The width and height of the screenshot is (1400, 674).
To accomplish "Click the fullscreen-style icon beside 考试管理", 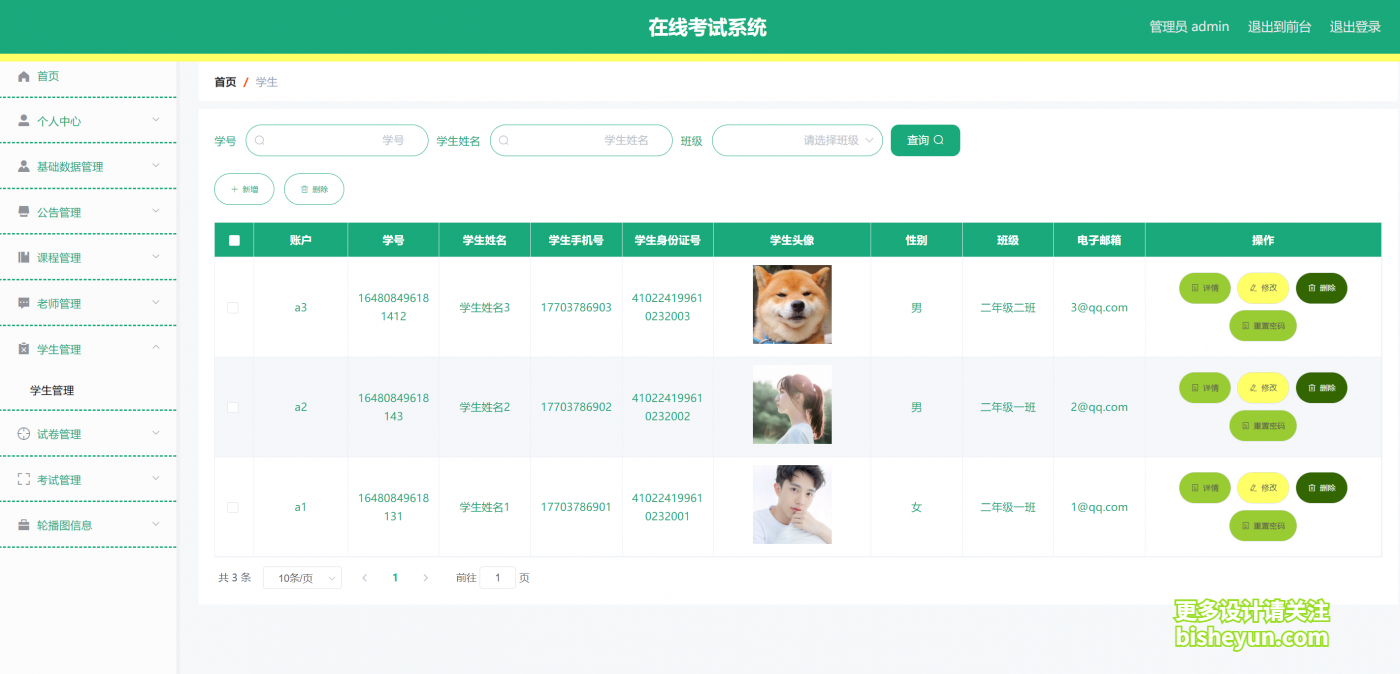I will (x=24, y=479).
